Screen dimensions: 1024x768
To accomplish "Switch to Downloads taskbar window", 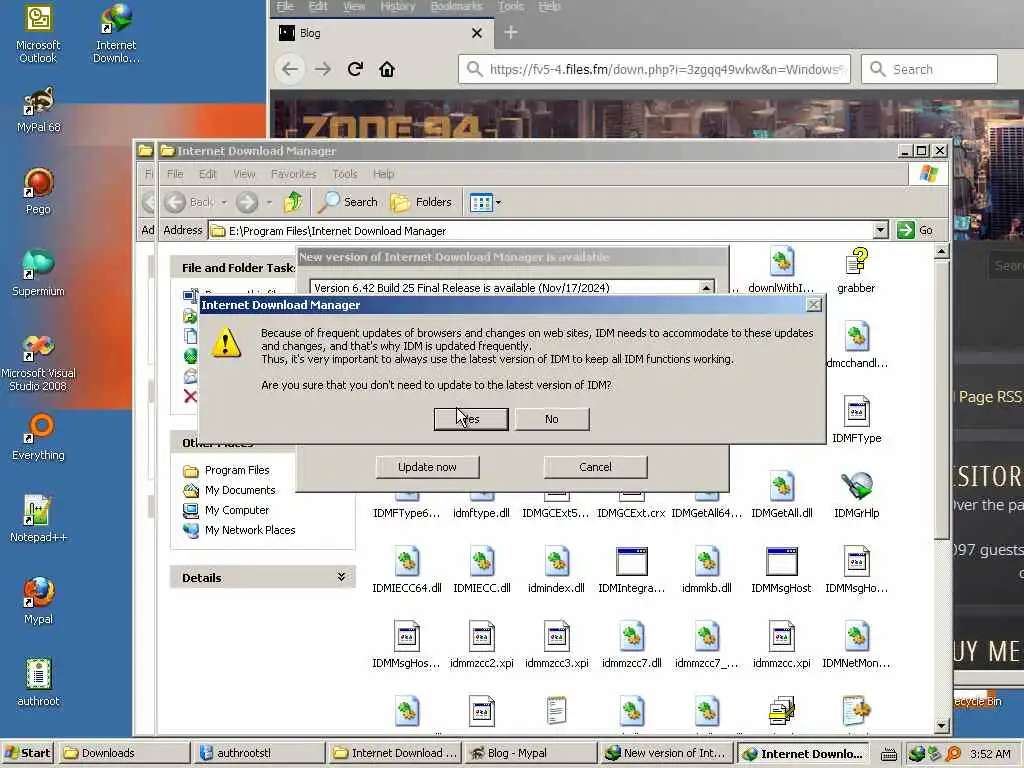I will [123, 753].
